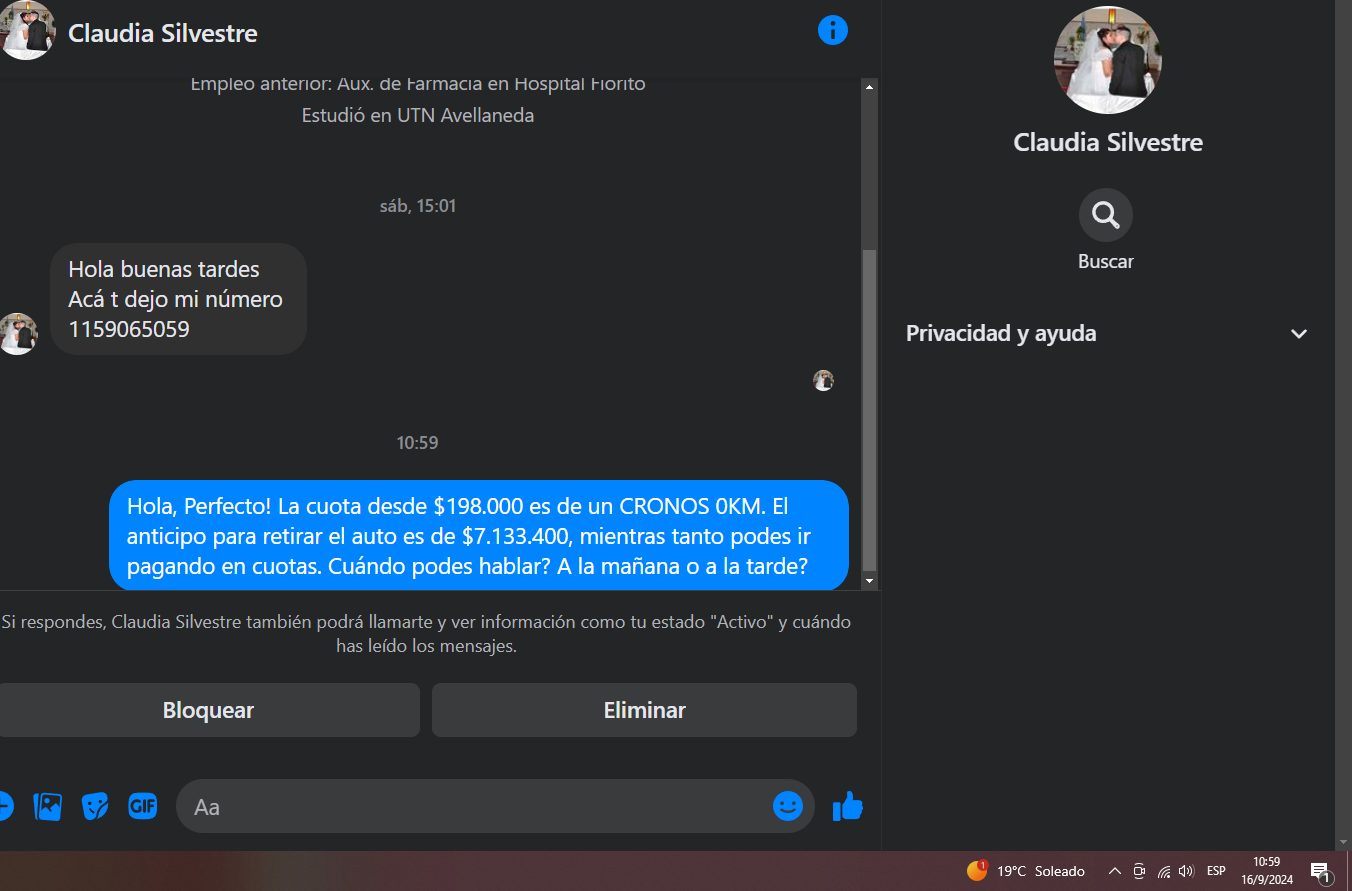Click the Bloquear button

tap(208, 710)
